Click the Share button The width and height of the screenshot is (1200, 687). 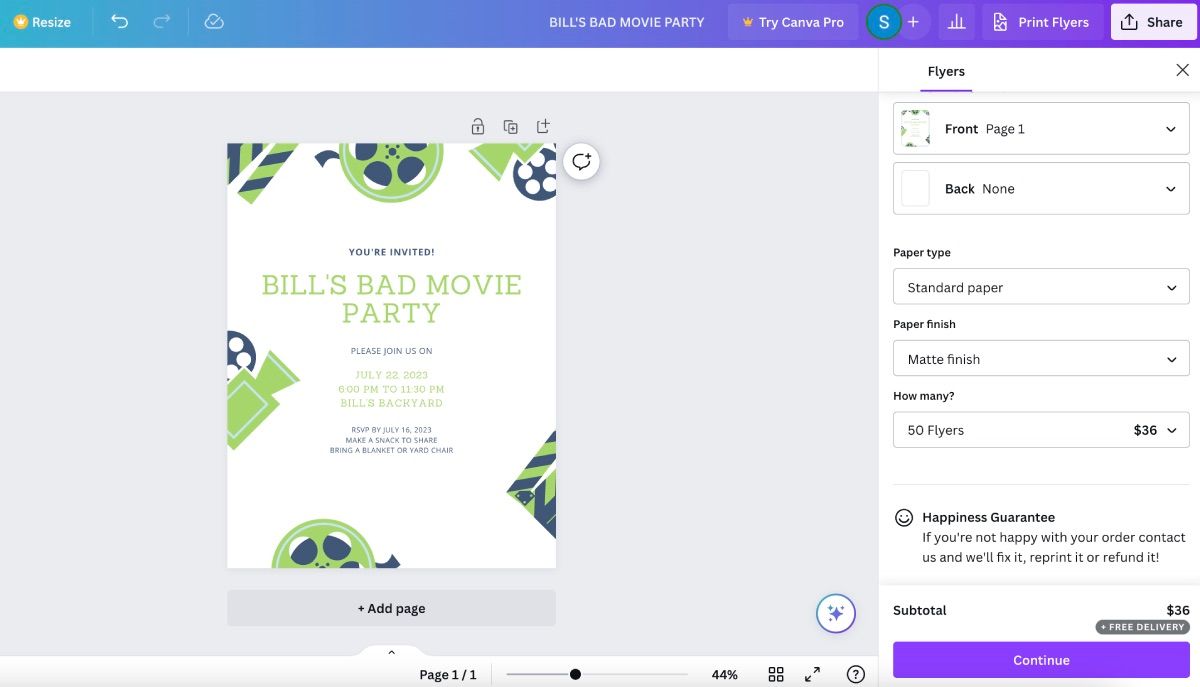(x=1152, y=22)
